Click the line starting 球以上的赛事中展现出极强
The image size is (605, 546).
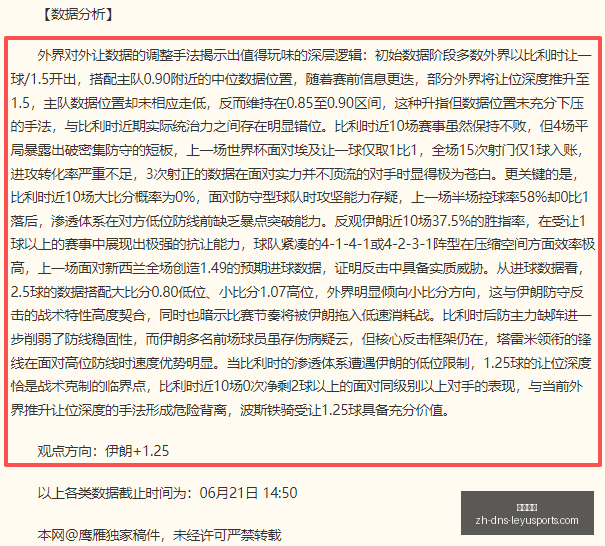[x=303, y=245]
